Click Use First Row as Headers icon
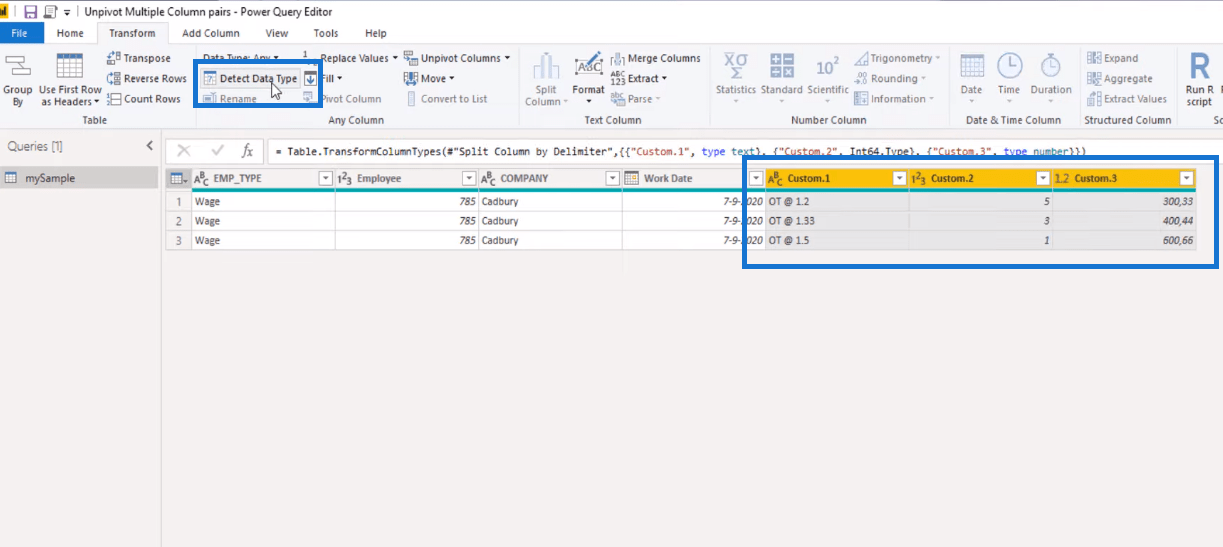This screenshot has height=547, width=1223. [70, 68]
